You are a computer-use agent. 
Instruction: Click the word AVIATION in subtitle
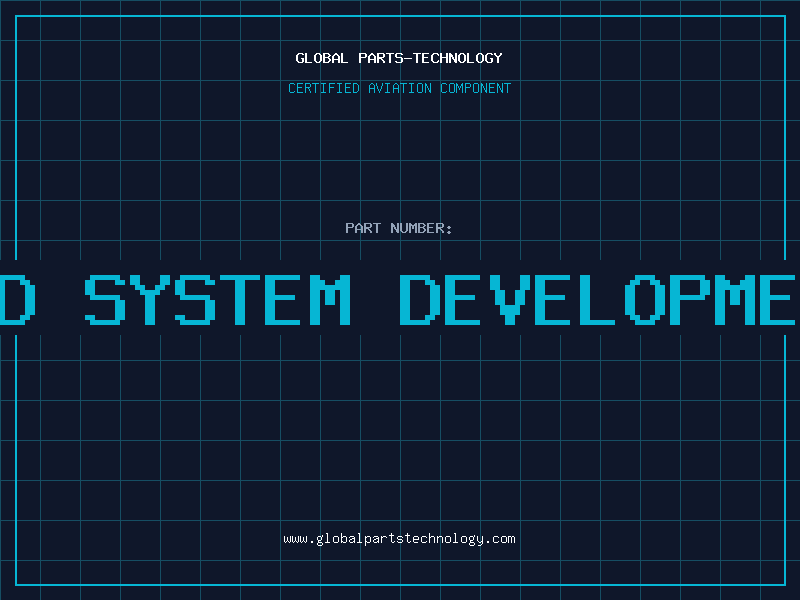(x=400, y=88)
